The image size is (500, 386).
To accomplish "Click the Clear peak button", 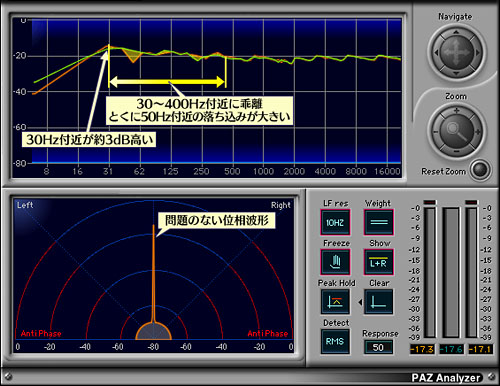I will coord(379,302).
